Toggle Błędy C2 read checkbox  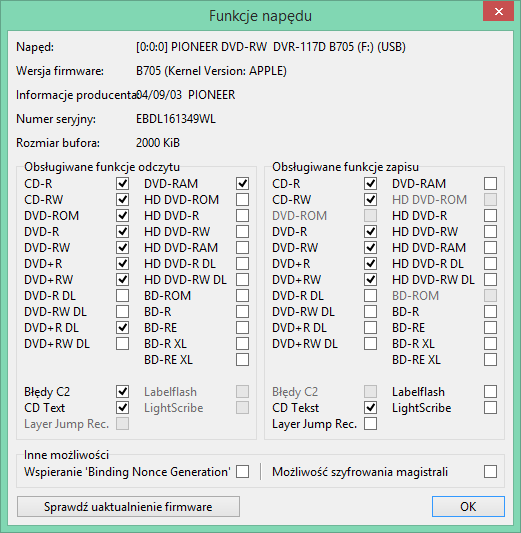click(122, 392)
